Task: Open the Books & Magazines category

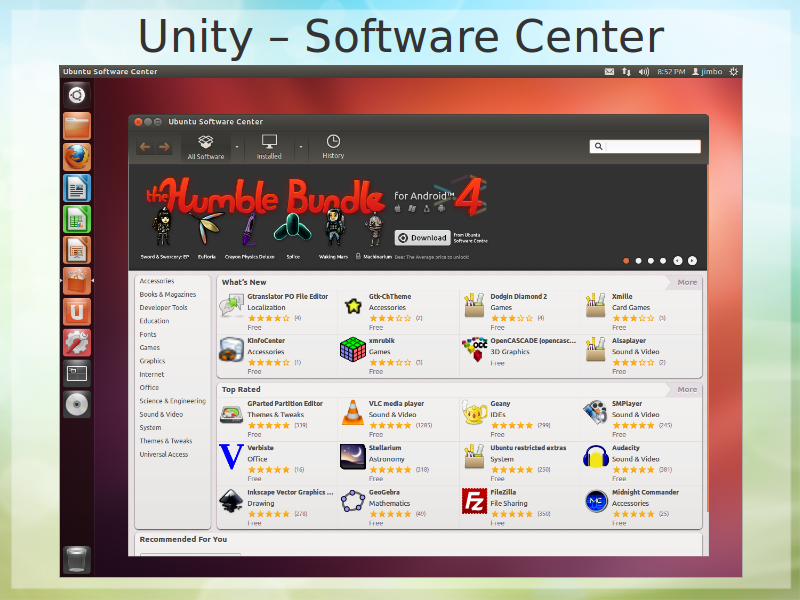Action: point(168,294)
